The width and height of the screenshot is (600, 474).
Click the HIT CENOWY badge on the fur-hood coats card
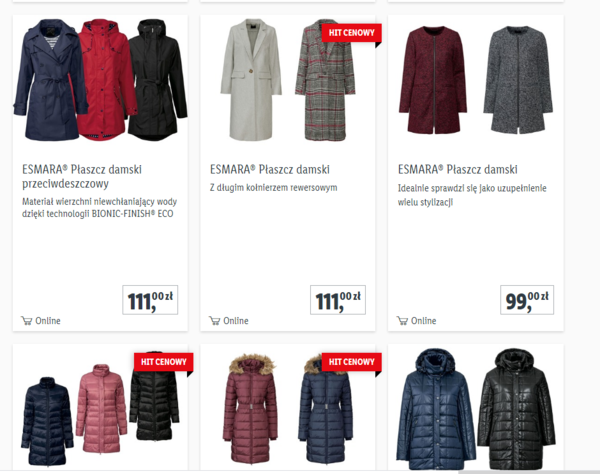click(352, 362)
